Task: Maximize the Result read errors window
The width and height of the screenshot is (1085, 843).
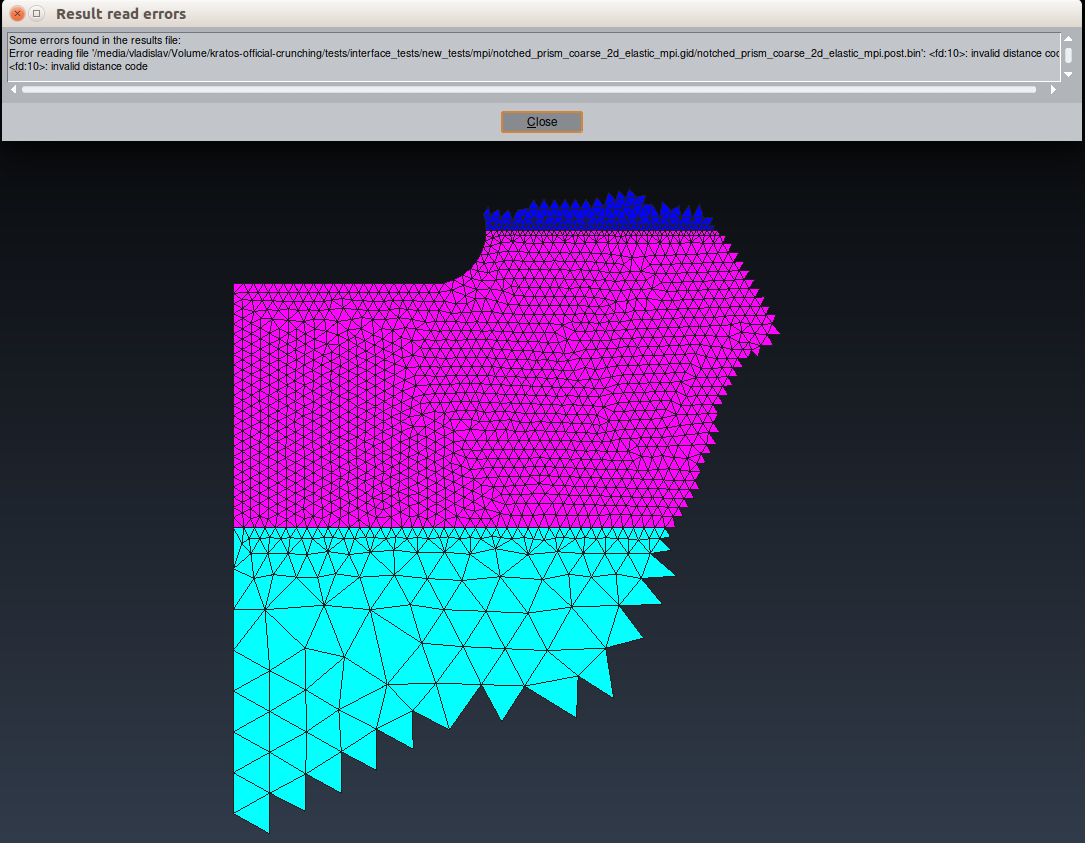Action: (x=37, y=13)
